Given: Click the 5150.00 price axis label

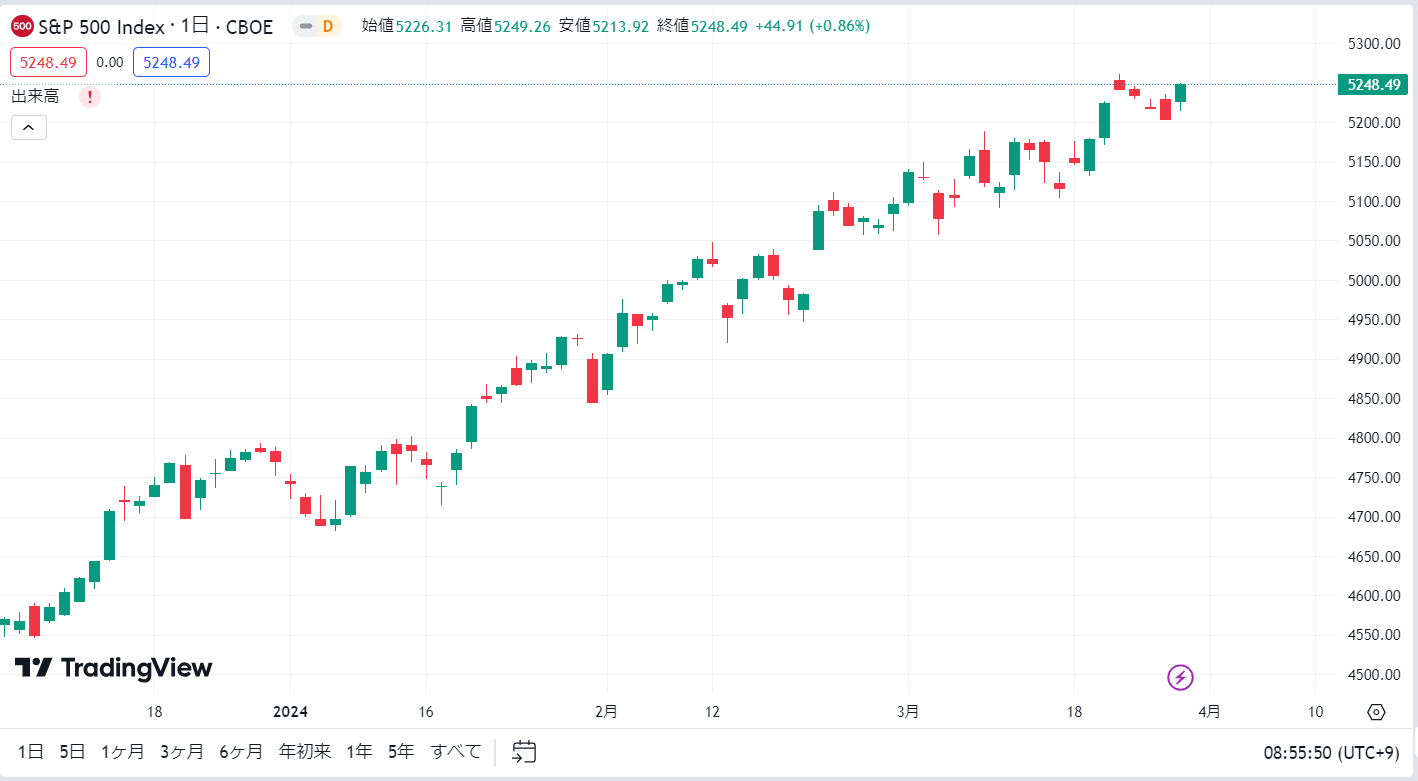Looking at the screenshot, I should (1372, 162).
